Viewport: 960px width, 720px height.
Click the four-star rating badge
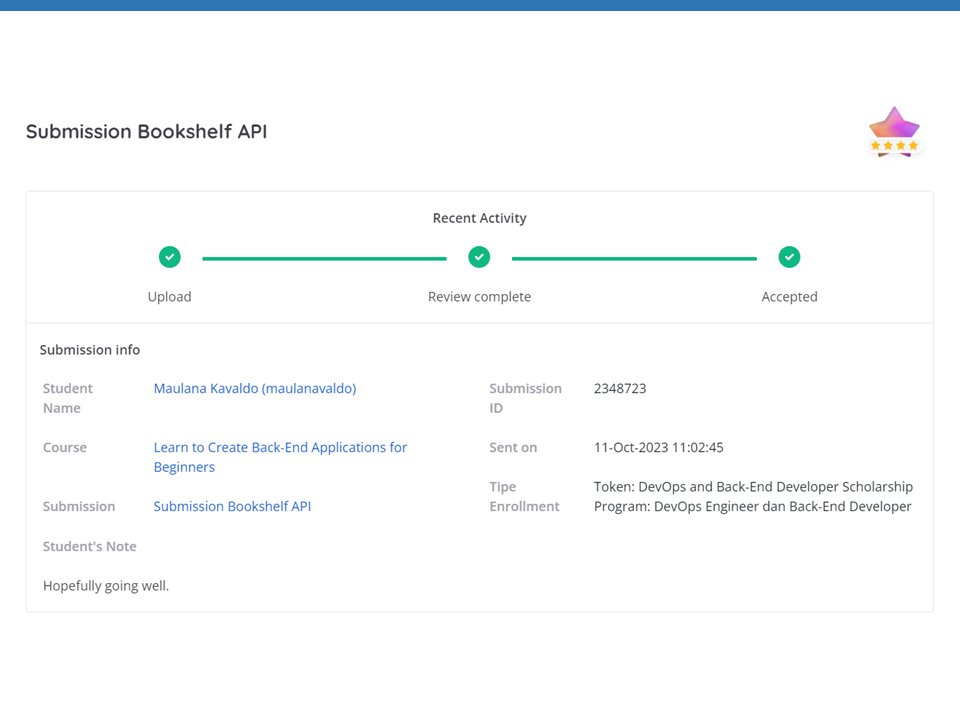(894, 132)
